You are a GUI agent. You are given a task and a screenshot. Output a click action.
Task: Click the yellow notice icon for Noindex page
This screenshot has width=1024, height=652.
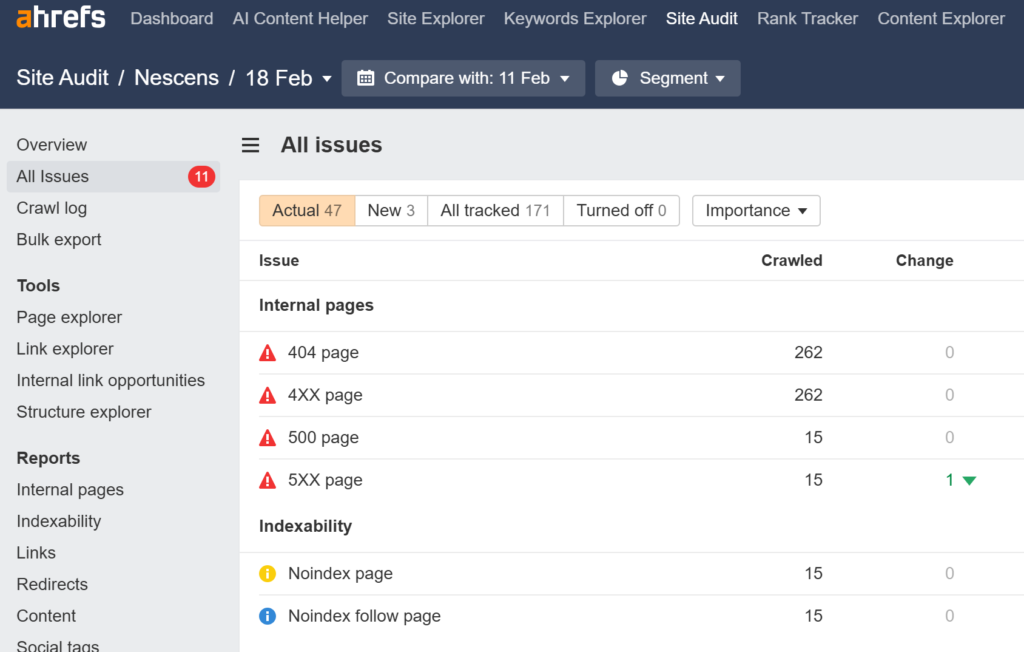pos(268,574)
